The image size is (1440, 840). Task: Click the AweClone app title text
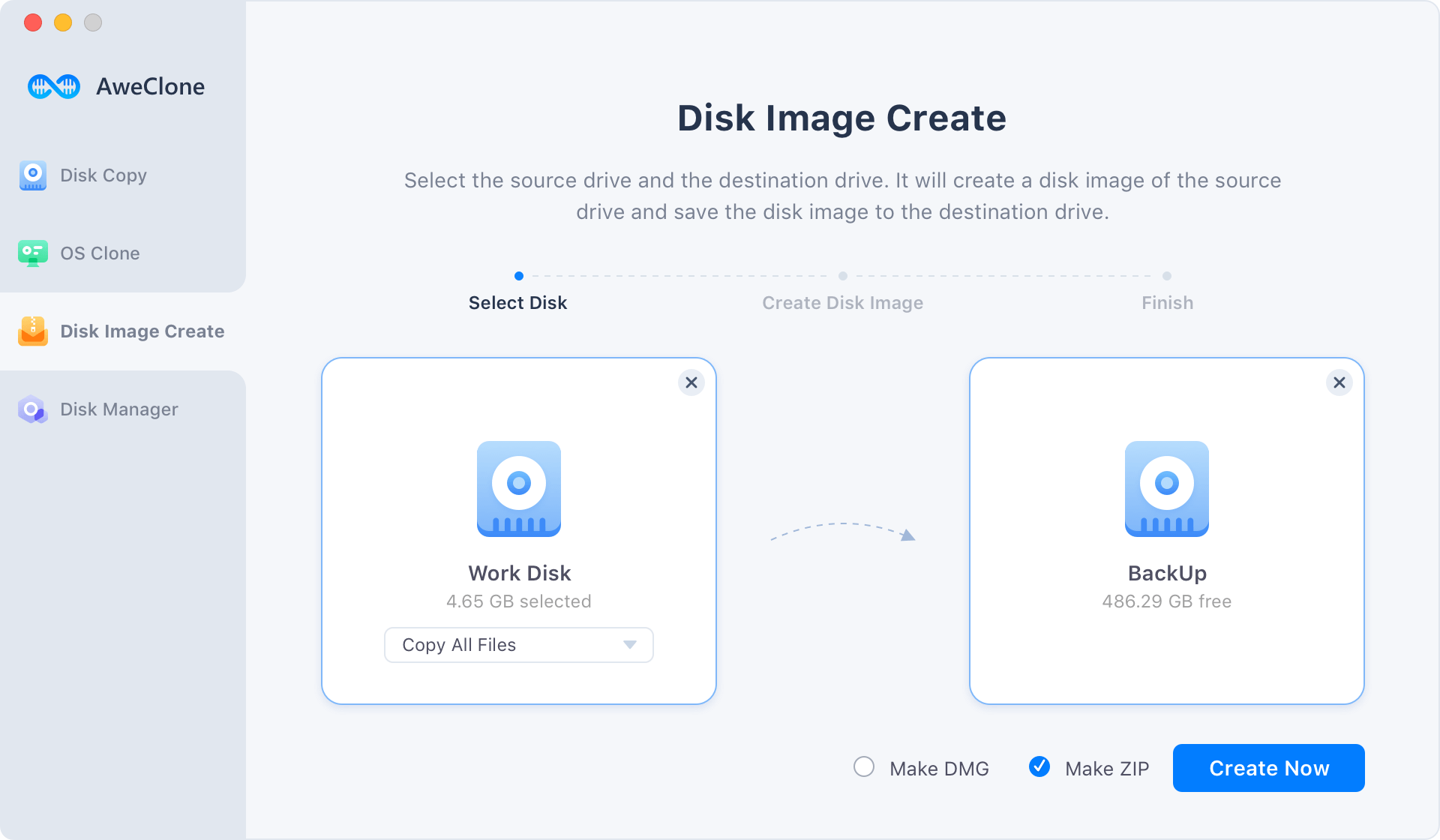pos(151,87)
